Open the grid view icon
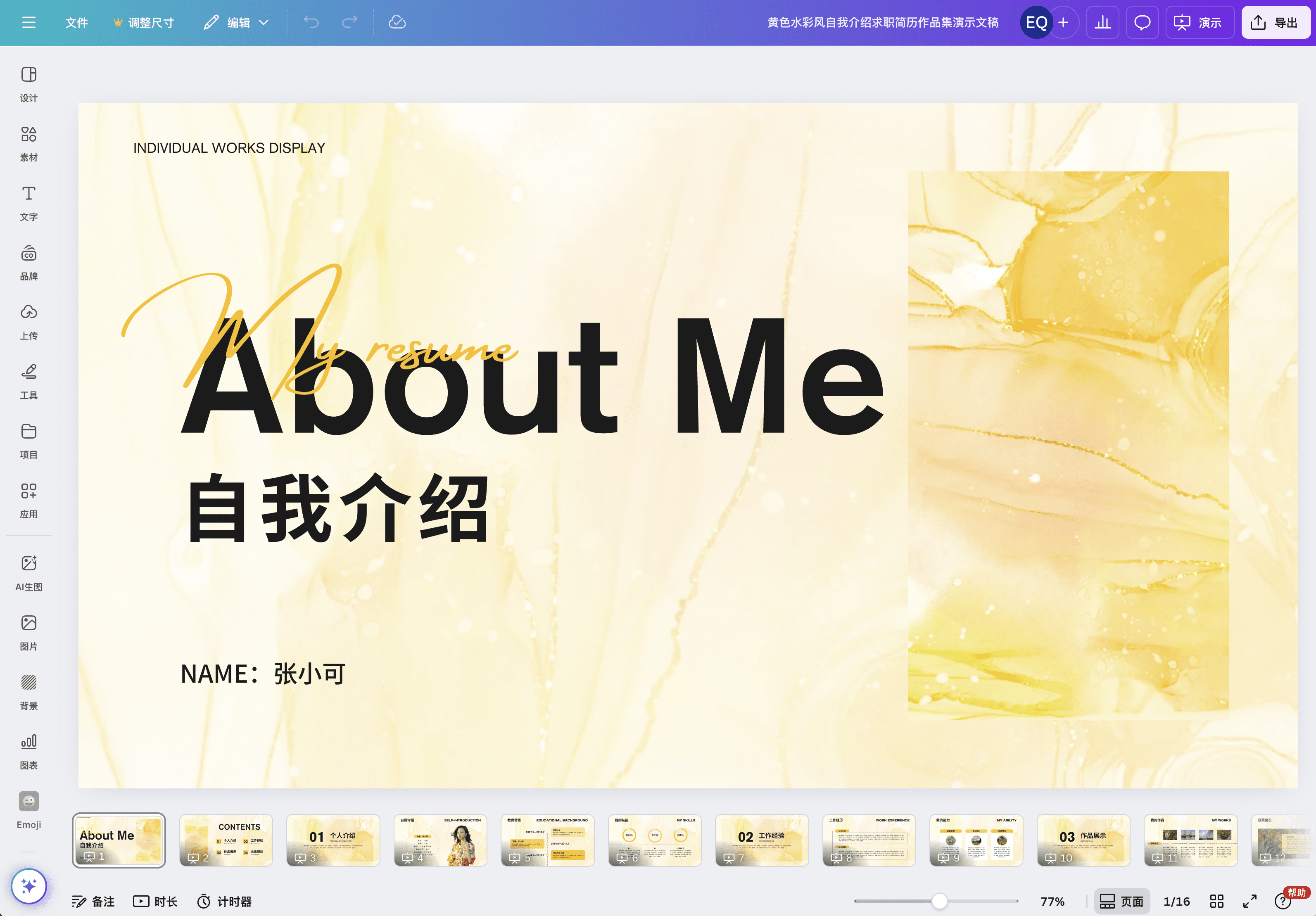 coord(1217,902)
